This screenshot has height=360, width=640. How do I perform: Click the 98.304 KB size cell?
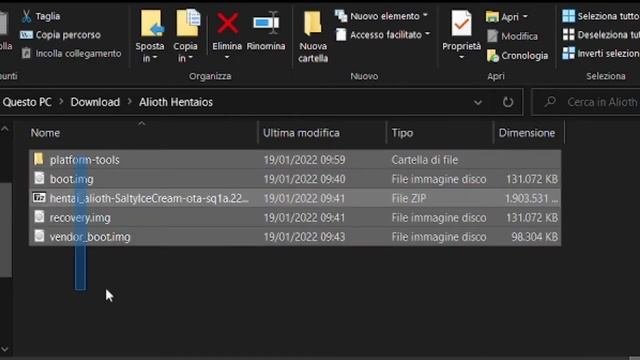tap(534, 237)
